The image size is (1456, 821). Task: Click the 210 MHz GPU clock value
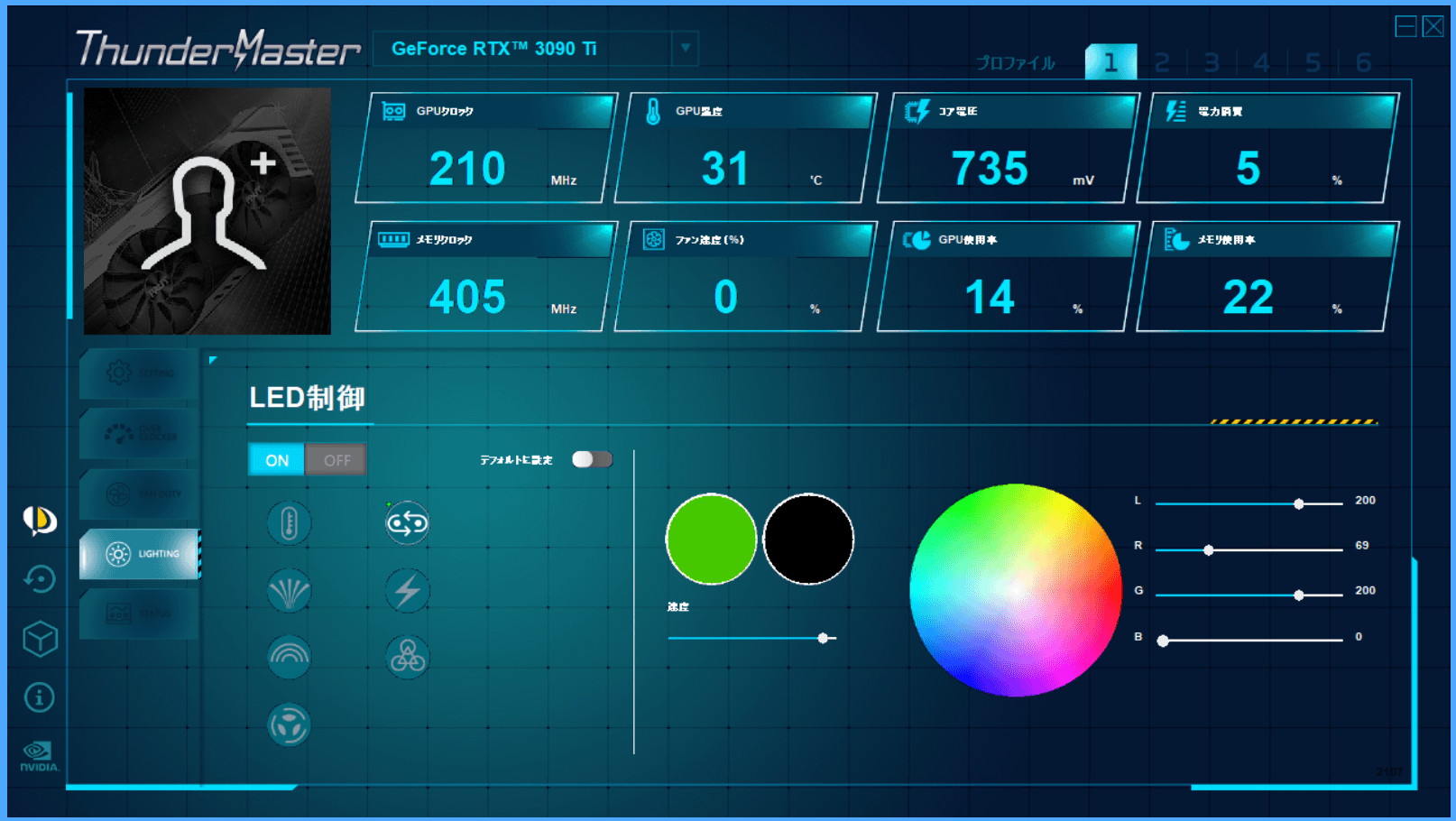tap(467, 169)
